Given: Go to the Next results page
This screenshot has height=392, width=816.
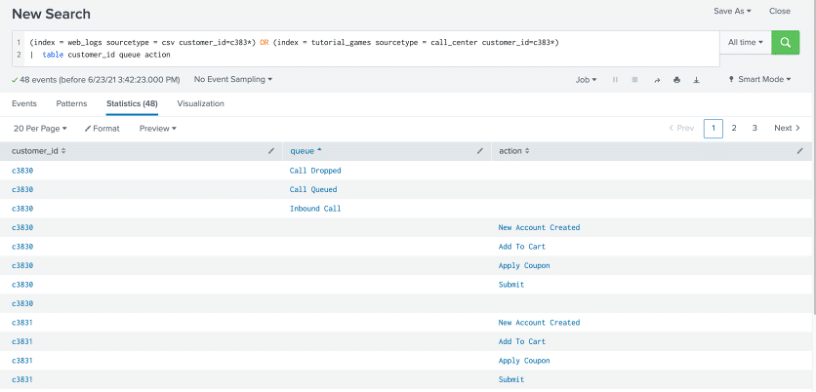Looking at the screenshot, I should (x=787, y=128).
